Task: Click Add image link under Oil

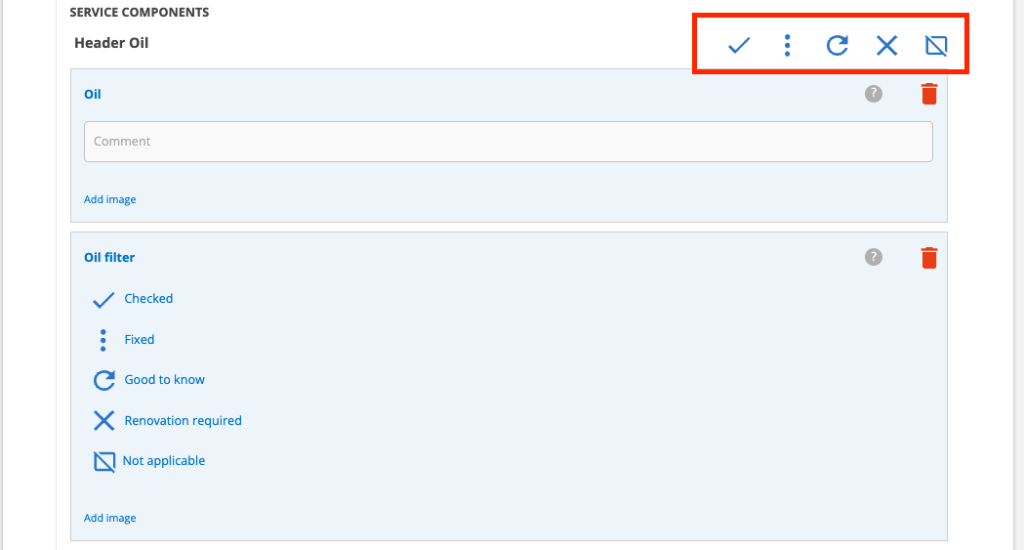Action: tap(110, 199)
